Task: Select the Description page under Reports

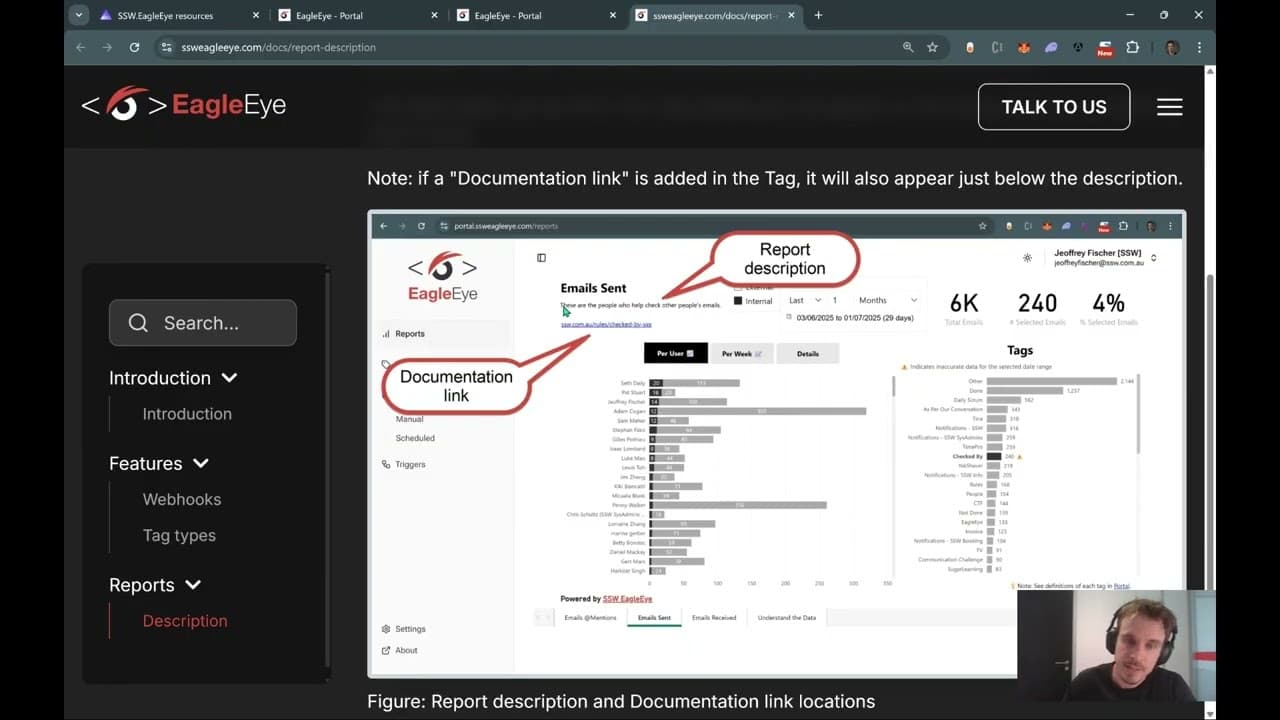Action: coord(185,621)
